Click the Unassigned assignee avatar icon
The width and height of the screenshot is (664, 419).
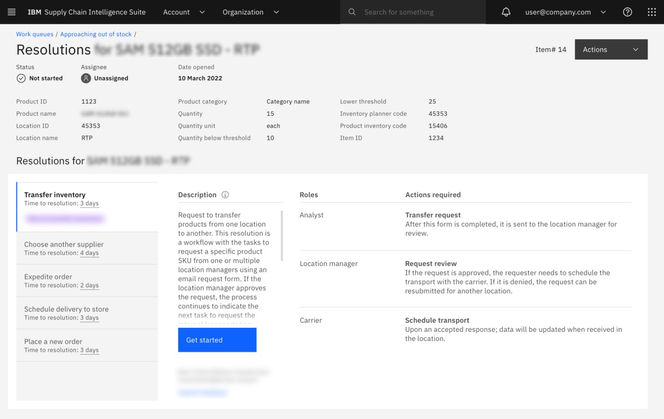point(86,78)
